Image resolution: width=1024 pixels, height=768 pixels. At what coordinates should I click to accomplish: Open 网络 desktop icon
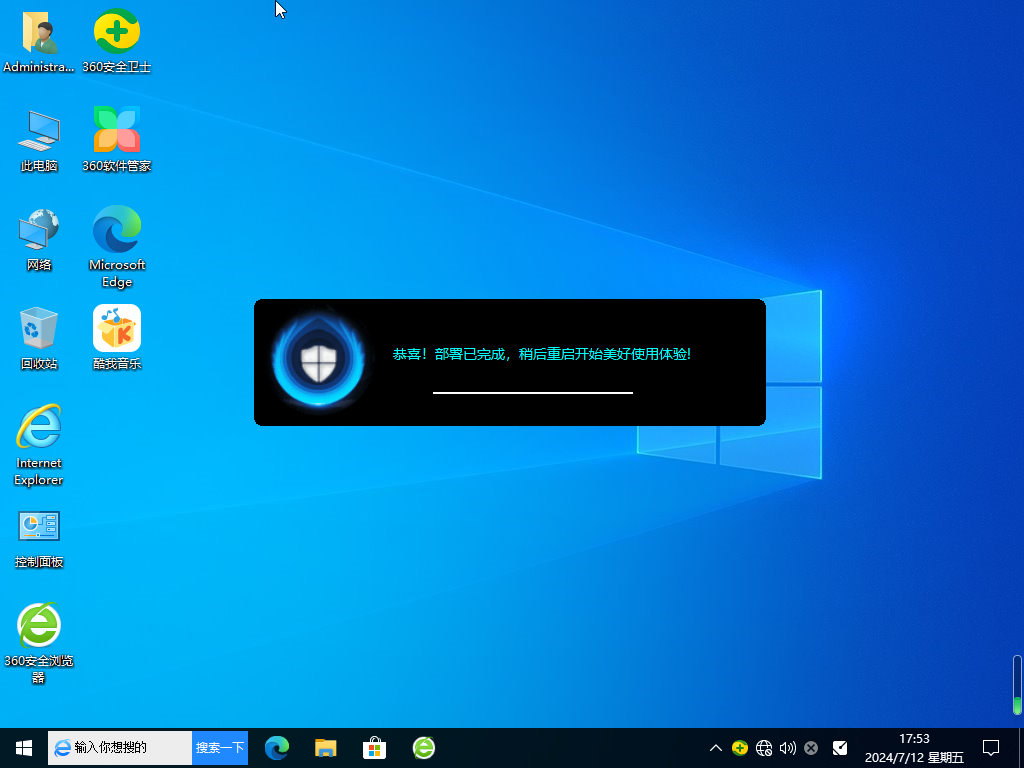pyautogui.click(x=39, y=239)
